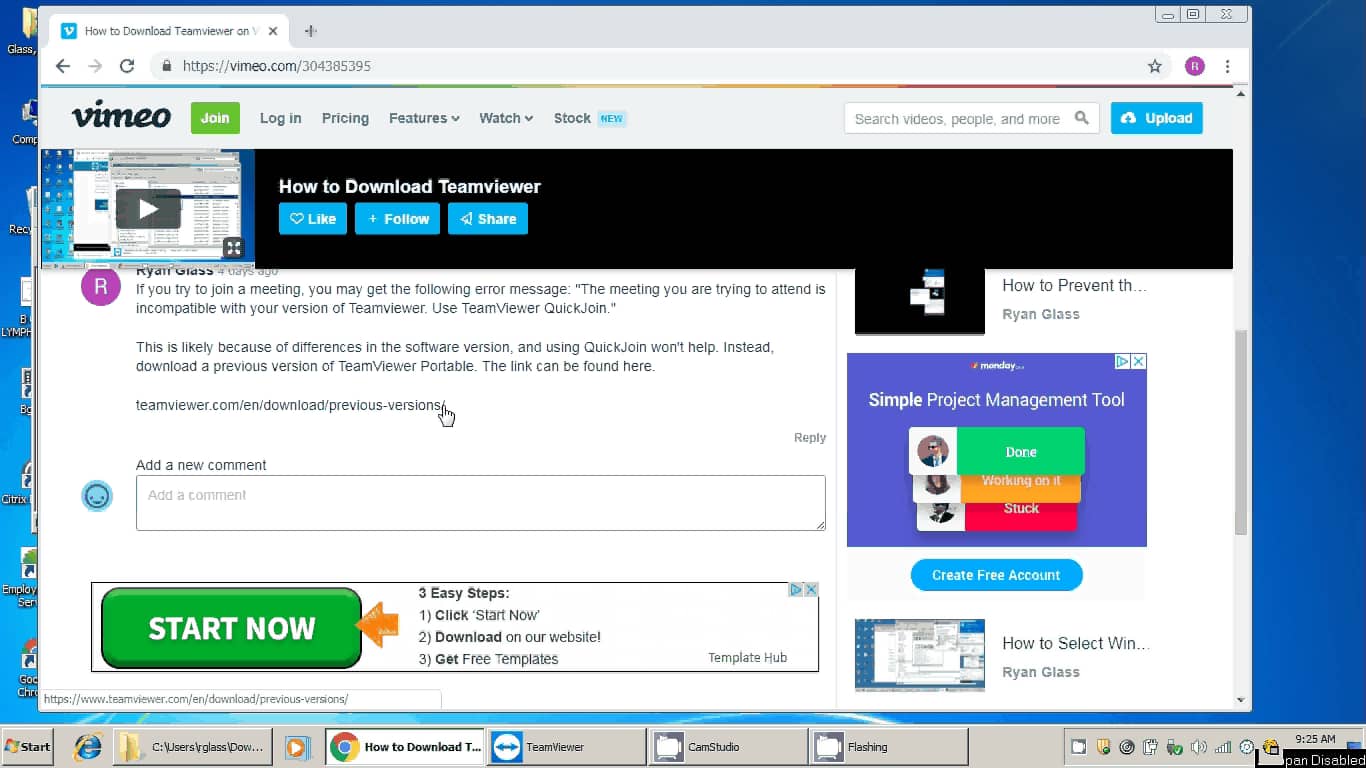Share the video
The height and width of the screenshot is (768, 1366).
(x=488, y=219)
